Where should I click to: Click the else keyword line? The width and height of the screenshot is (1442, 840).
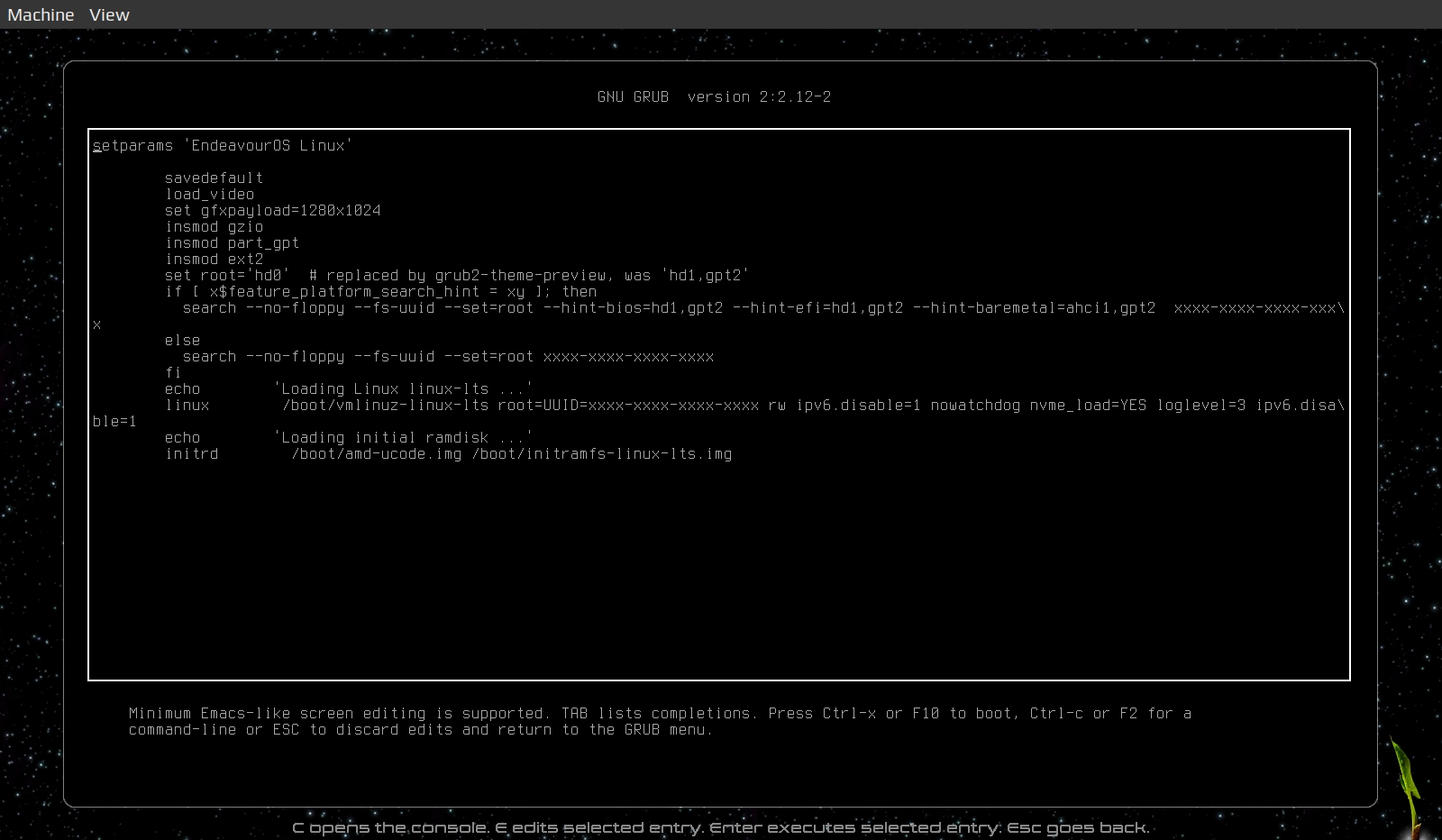[x=182, y=340]
